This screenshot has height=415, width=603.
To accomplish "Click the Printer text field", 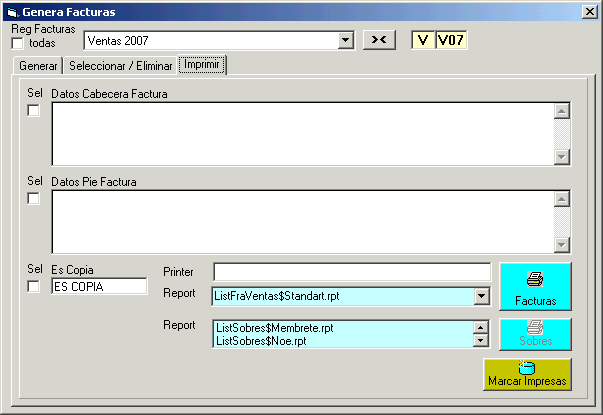I will coord(351,272).
